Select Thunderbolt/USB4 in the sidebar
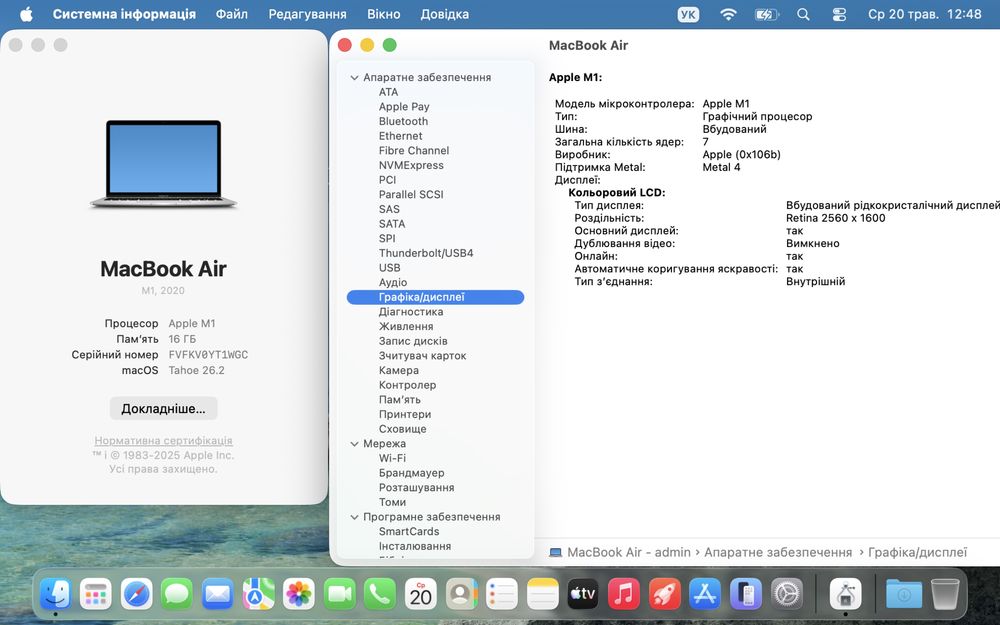The width and height of the screenshot is (1000, 625). coord(426,253)
